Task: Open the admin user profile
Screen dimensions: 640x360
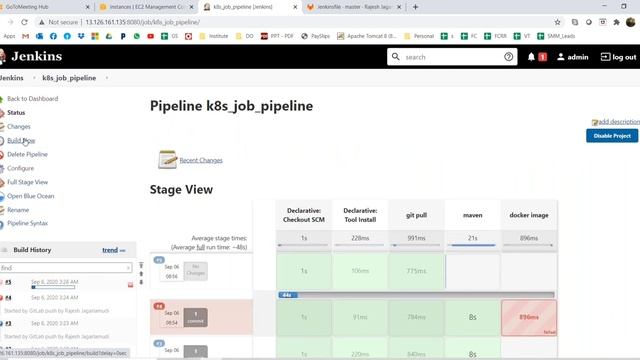Action: click(x=573, y=57)
